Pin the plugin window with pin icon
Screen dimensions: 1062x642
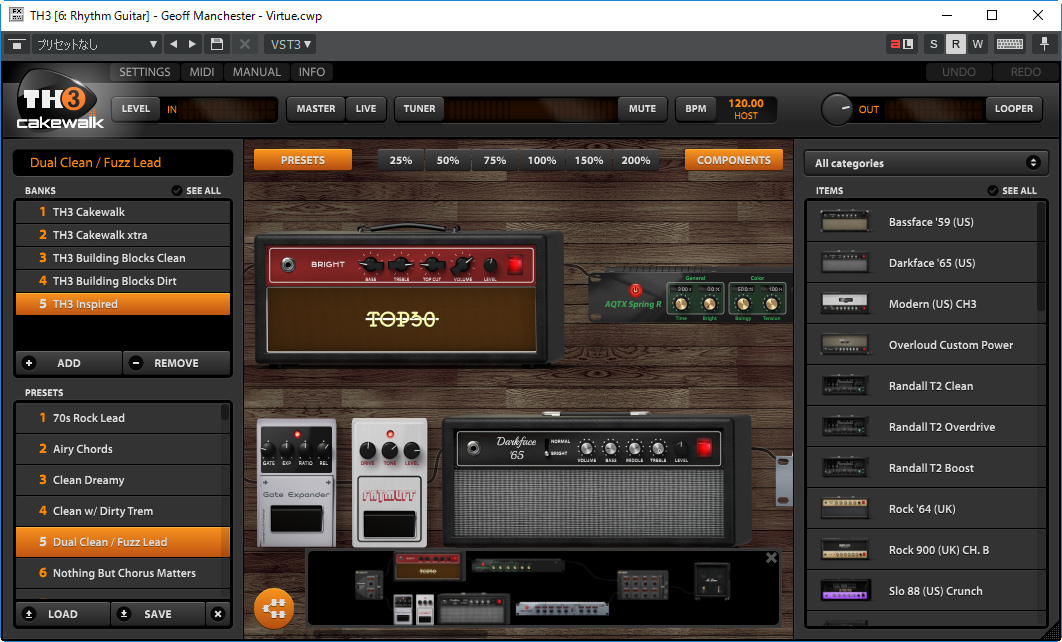coord(1044,44)
